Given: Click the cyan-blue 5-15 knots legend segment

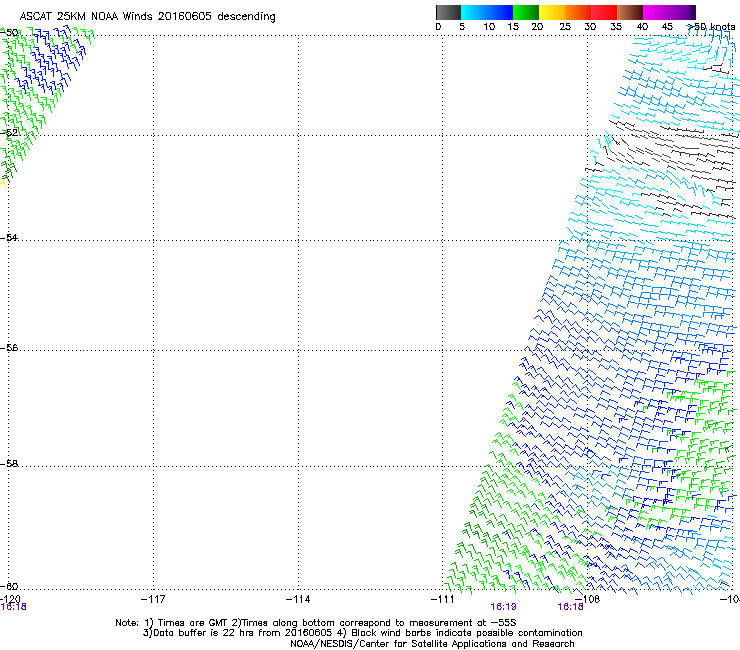Looking at the screenshot, I should [487, 12].
